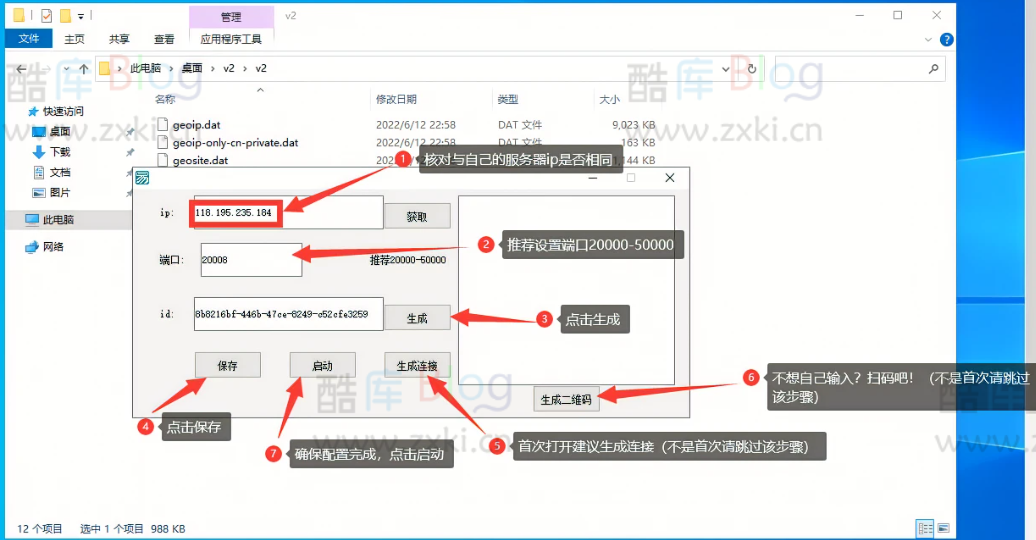
Task: Open the 文件 ribbon tab
Action: click(28, 38)
